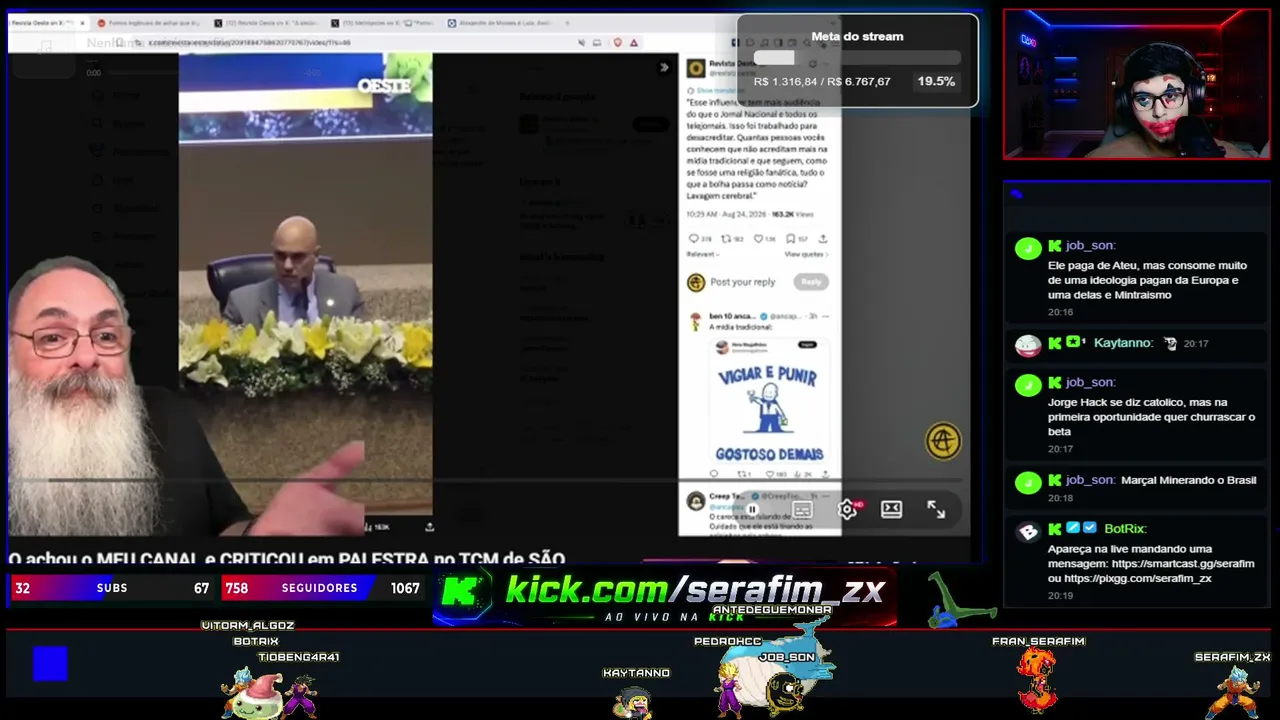Click the 19.5% stream goal badge
This screenshot has width=1280, height=720.
936,81
